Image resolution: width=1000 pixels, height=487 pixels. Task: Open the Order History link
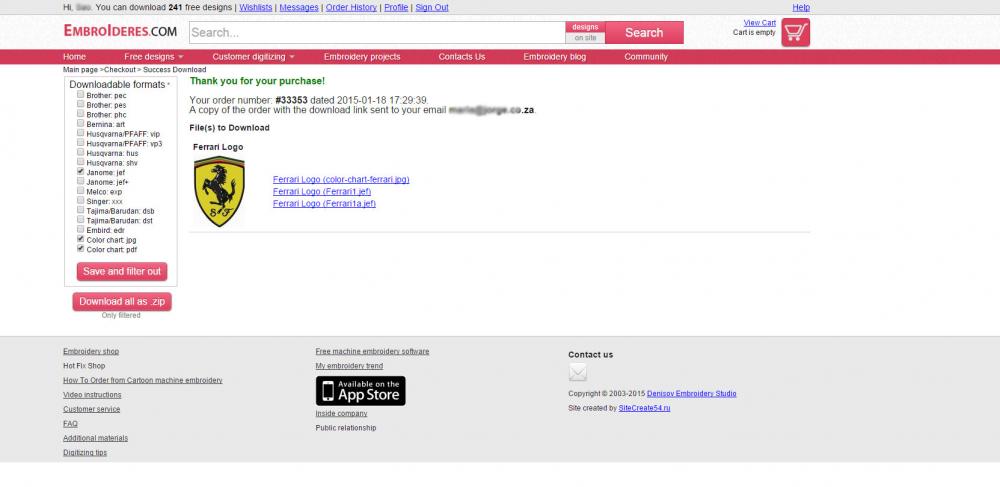pos(351,7)
